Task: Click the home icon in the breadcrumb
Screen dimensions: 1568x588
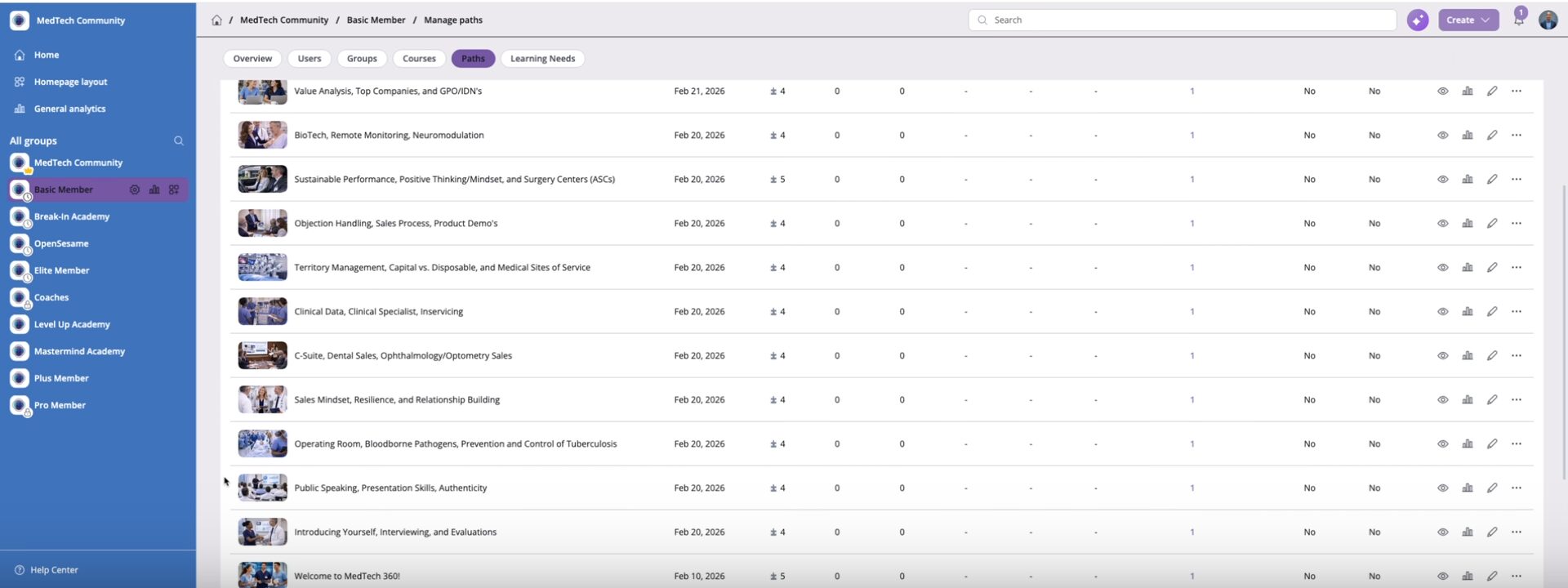Action: (216, 20)
